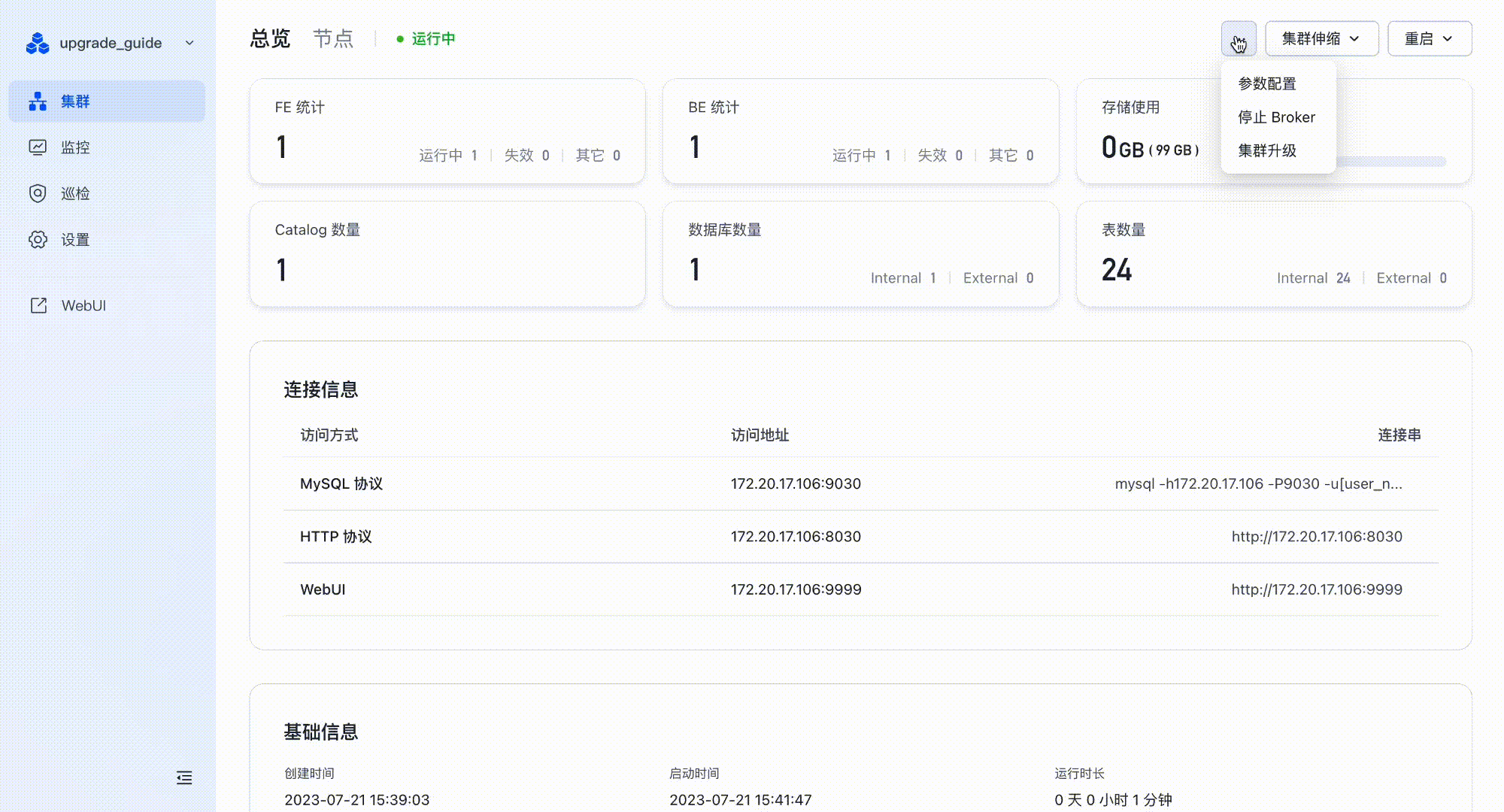This screenshot has height=812, width=1504.
Task: Click the cluster icon in sidebar
Action: pos(38,101)
